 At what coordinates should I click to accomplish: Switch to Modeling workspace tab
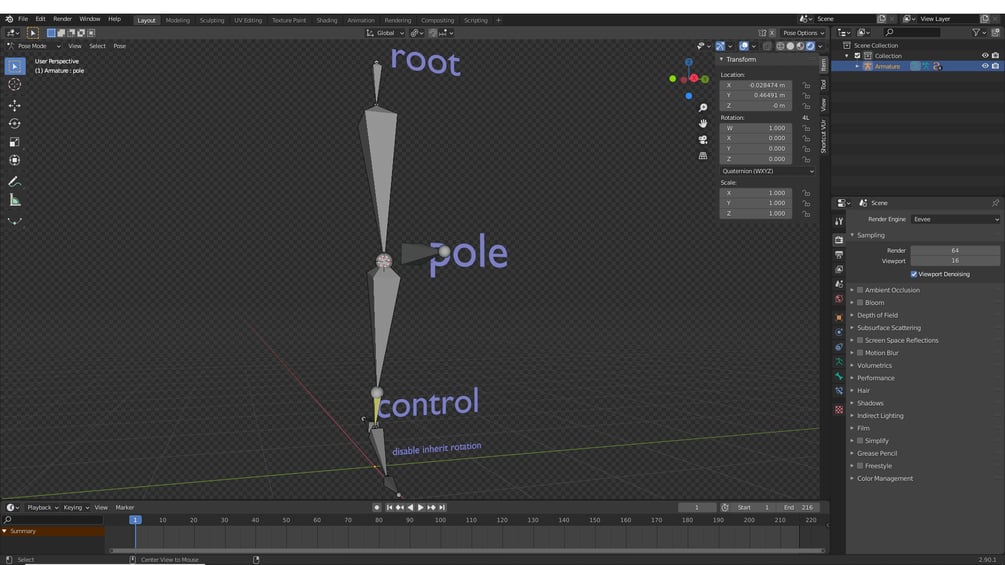tap(178, 20)
